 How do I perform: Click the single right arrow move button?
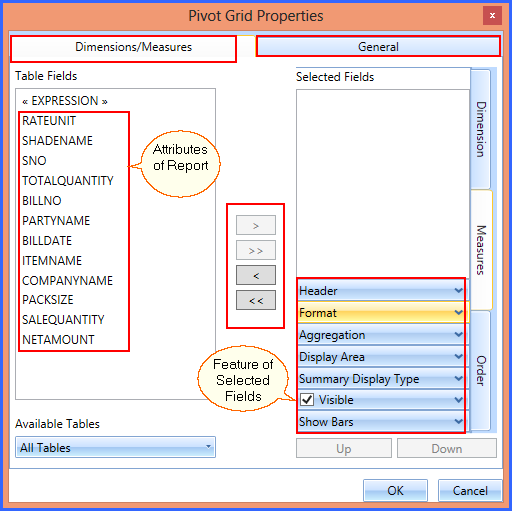[x=256, y=225]
